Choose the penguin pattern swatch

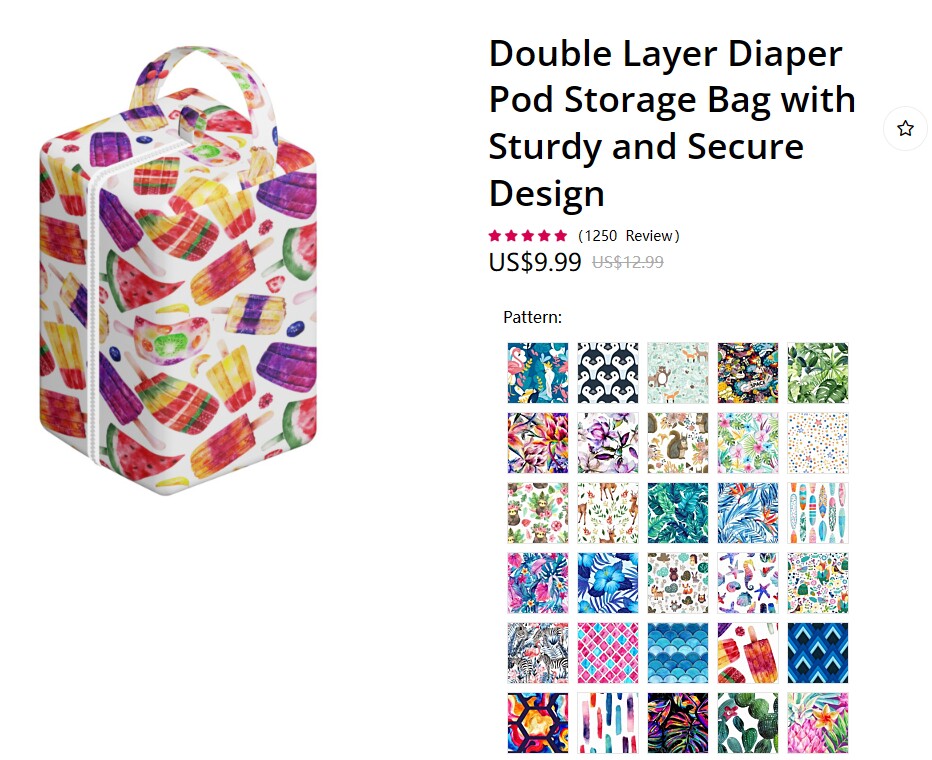tap(607, 373)
